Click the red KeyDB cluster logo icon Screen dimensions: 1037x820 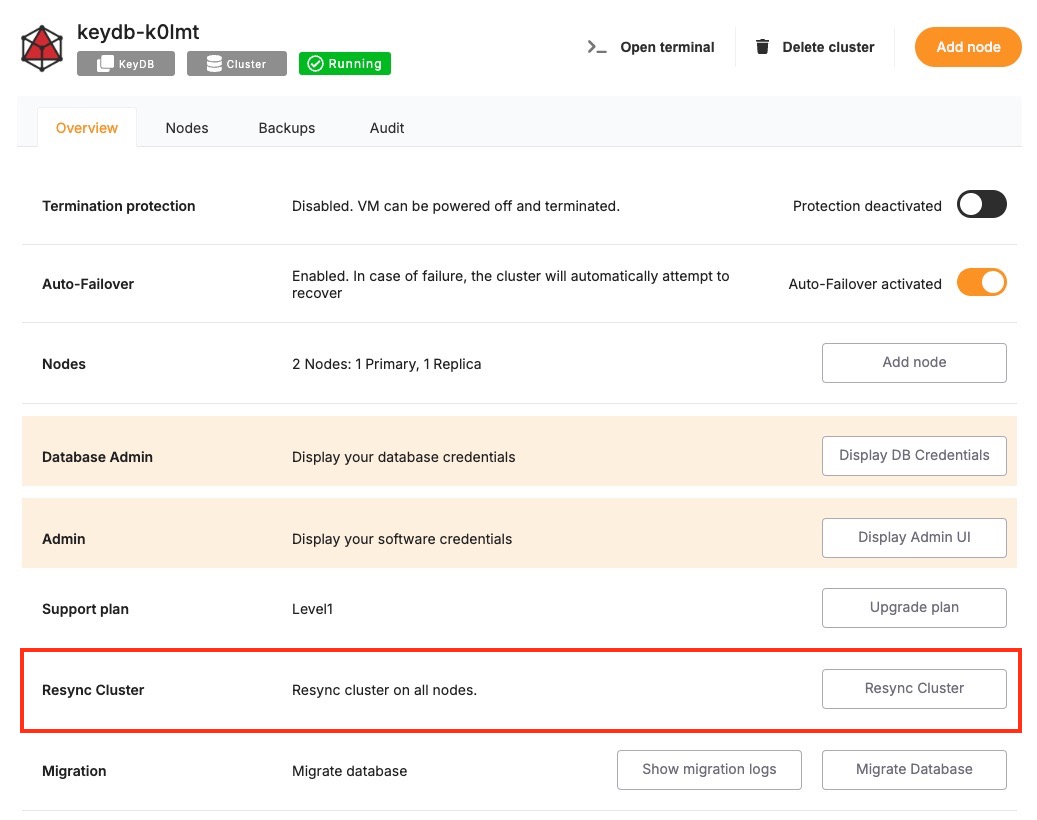pyautogui.click(x=42, y=48)
